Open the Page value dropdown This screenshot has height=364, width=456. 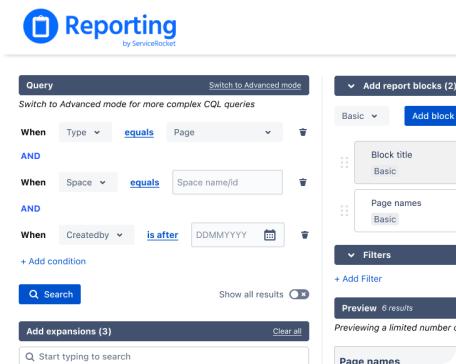pyautogui.click(x=225, y=132)
